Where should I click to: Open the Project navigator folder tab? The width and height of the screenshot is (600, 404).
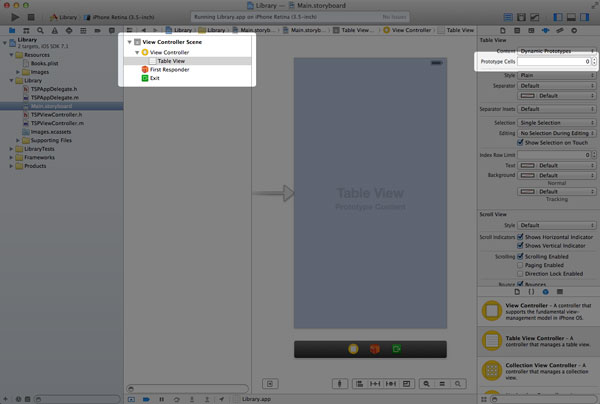coord(12,30)
